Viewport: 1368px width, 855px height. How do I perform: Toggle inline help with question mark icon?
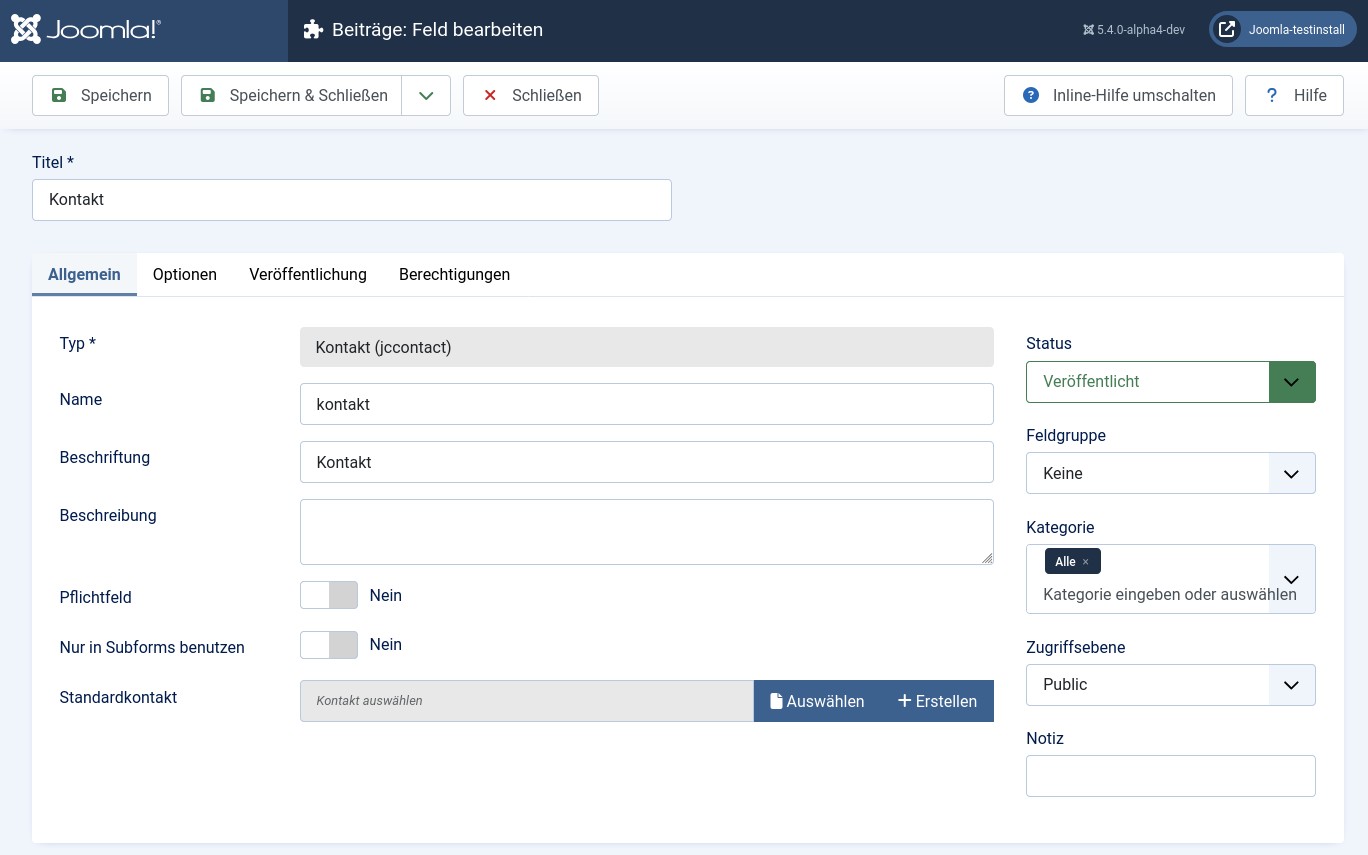pos(1117,96)
